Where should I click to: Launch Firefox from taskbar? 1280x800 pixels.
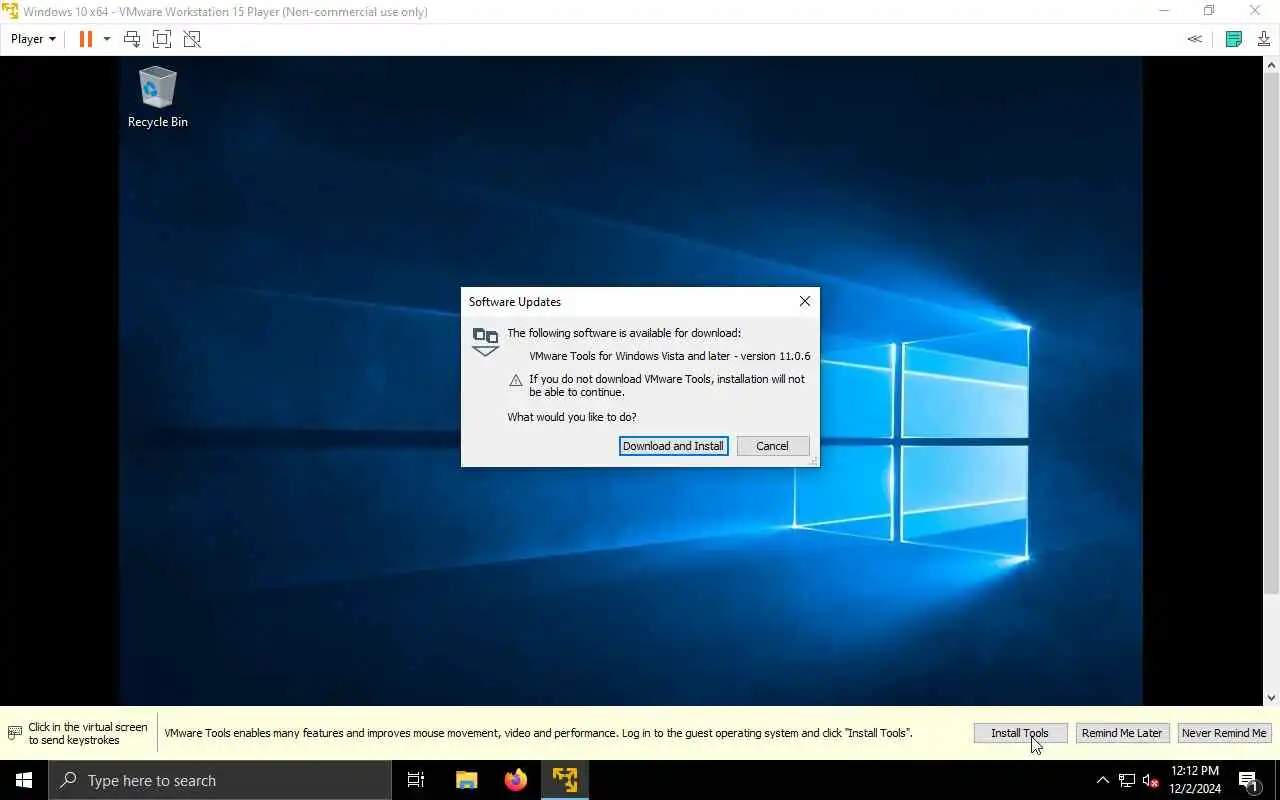click(516, 780)
